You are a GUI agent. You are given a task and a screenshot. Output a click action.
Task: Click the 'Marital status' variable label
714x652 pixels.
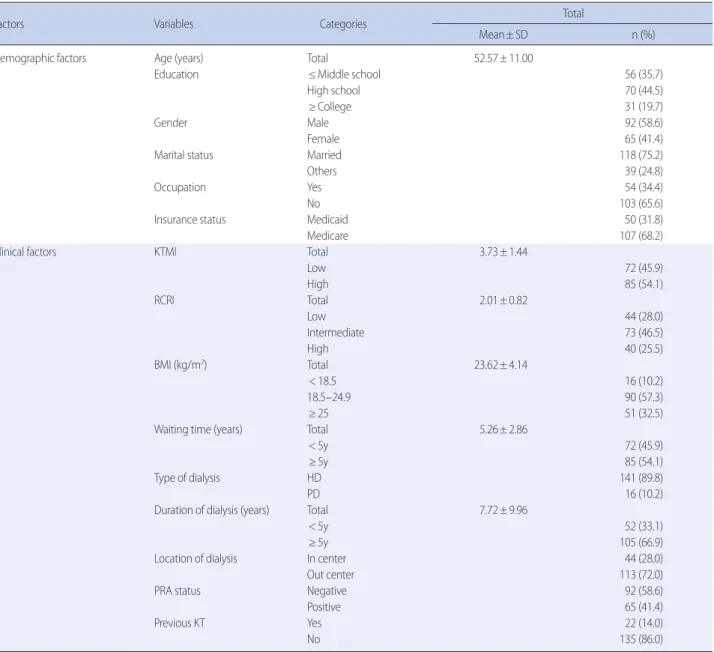tap(184, 155)
